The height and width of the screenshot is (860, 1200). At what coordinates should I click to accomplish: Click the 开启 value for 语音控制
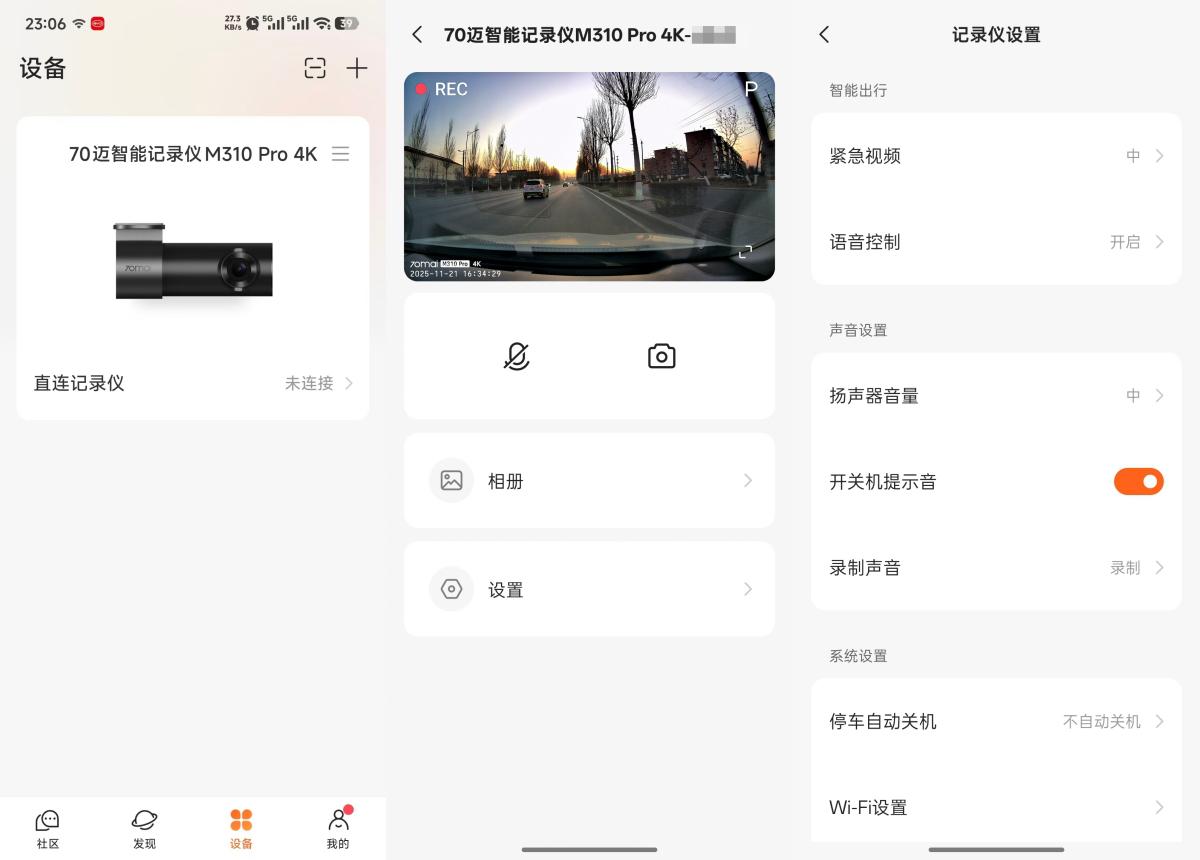(1125, 242)
